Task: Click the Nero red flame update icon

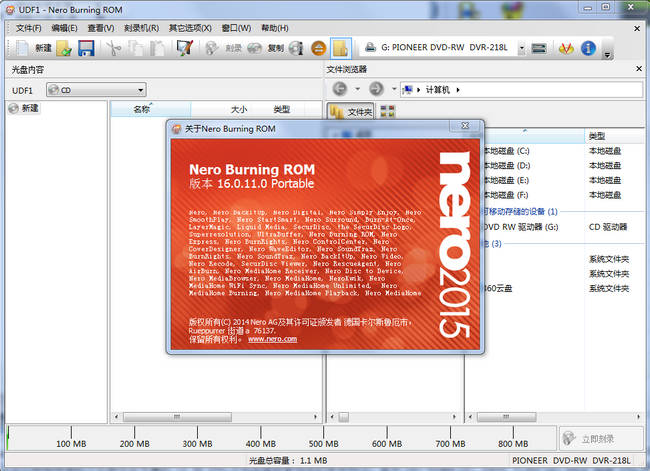Action: pos(566,48)
